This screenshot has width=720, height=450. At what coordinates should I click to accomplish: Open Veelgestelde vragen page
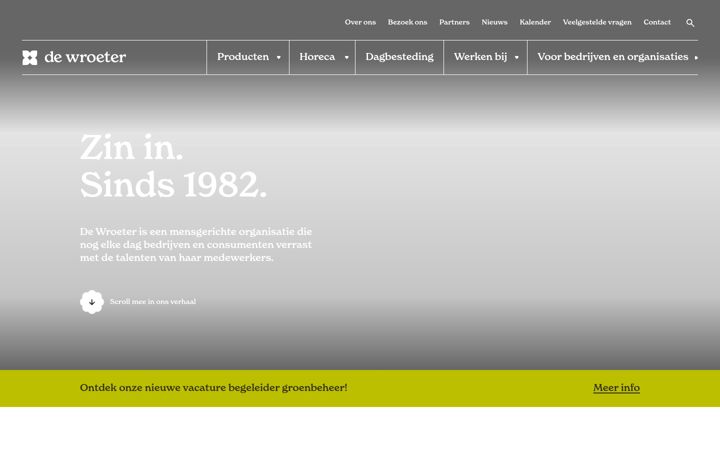(x=597, y=22)
